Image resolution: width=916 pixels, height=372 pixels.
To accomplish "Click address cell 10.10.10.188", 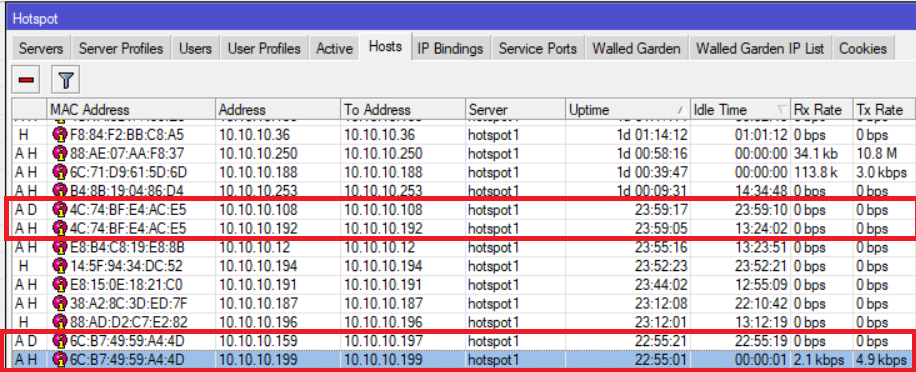I will (x=258, y=172).
